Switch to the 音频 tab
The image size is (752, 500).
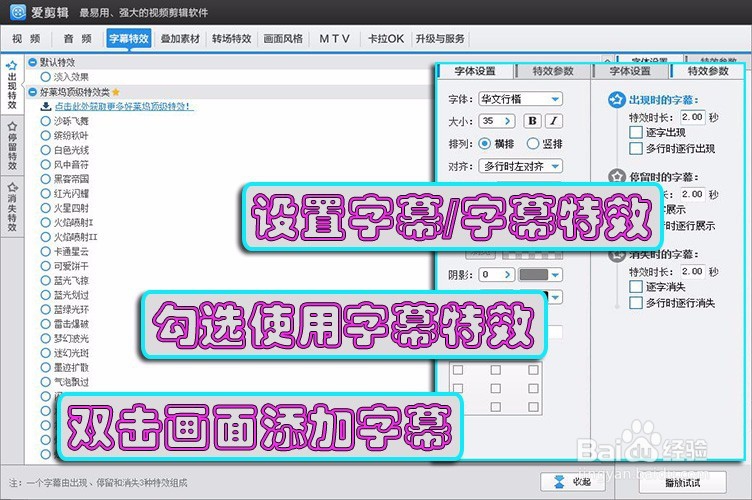(x=78, y=39)
